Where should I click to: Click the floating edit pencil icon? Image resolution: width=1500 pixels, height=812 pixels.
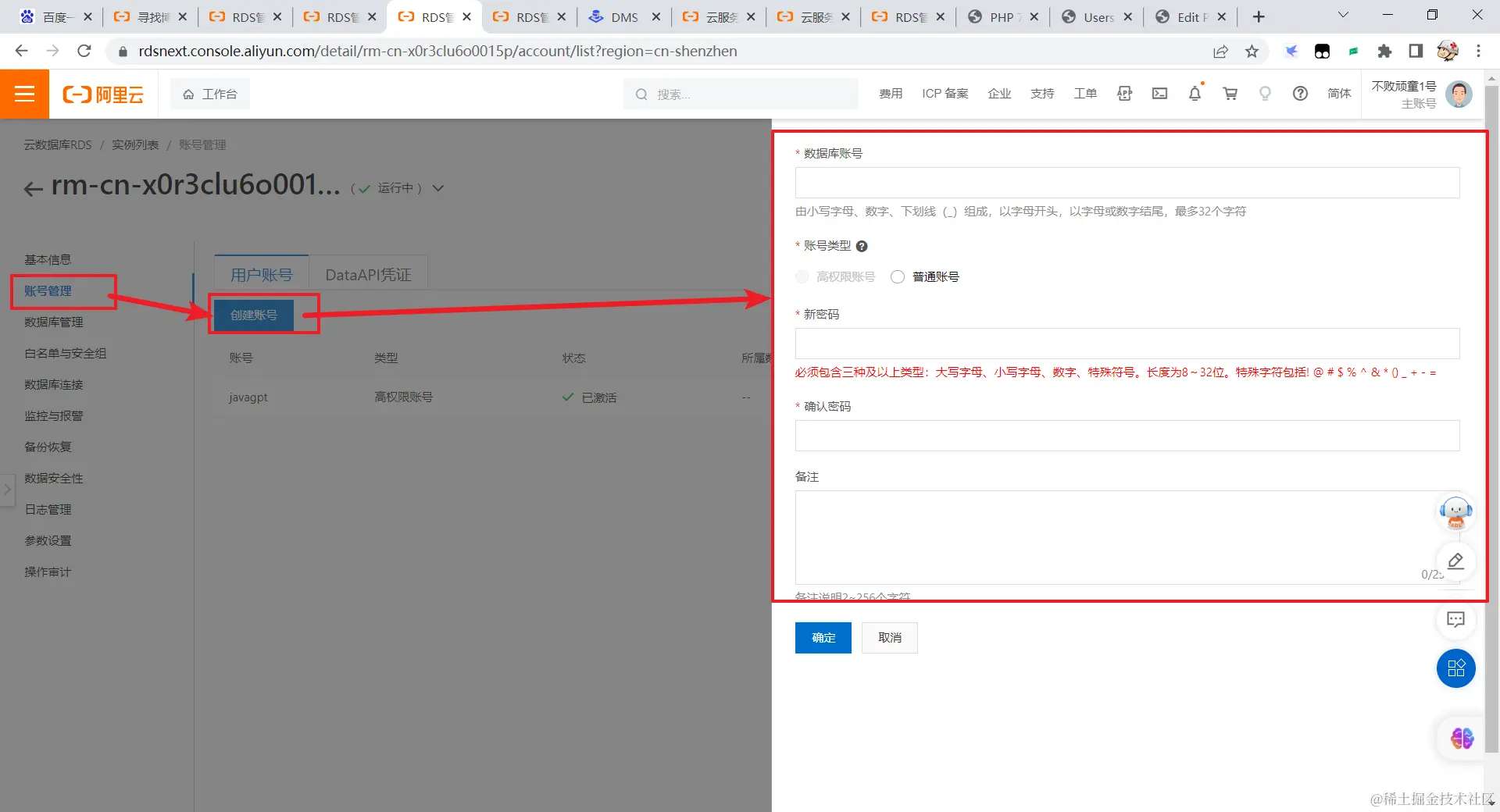tap(1456, 561)
